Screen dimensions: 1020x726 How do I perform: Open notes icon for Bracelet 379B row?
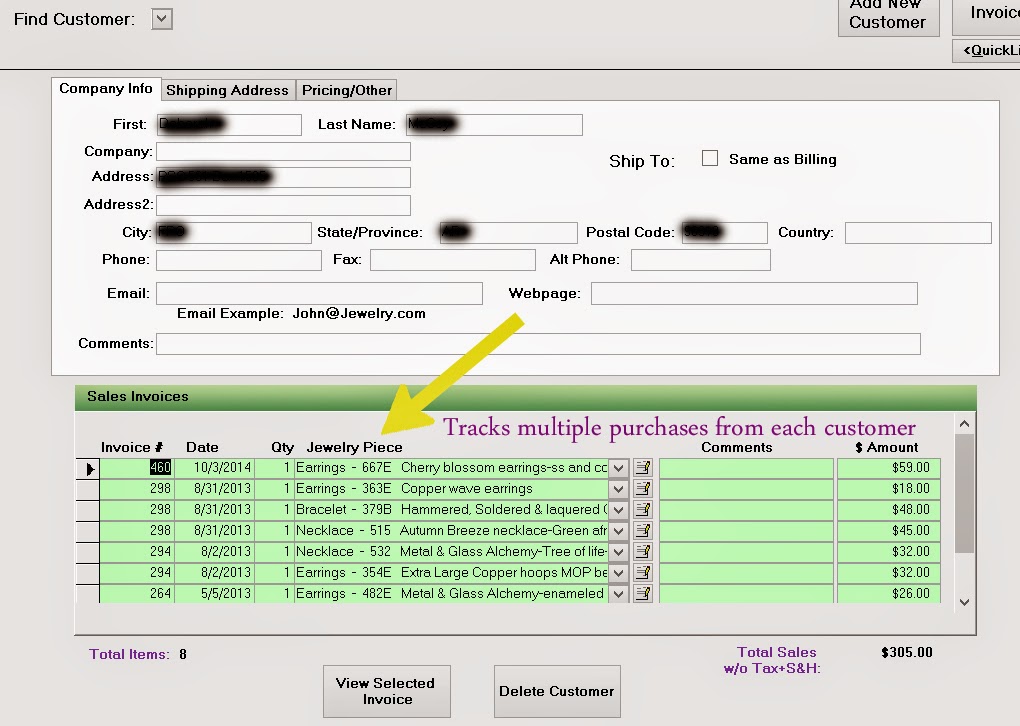643,509
